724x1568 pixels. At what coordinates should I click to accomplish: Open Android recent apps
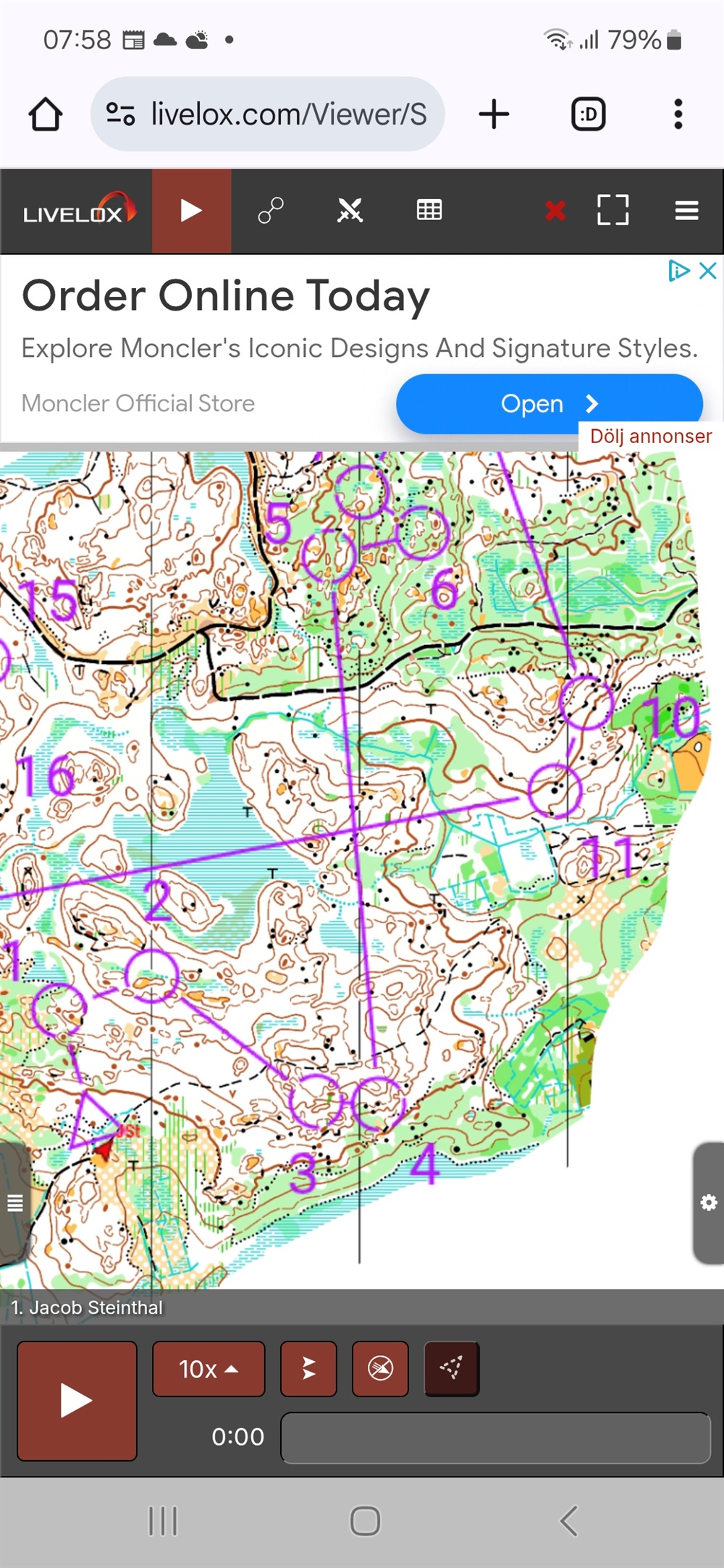pos(163,1521)
